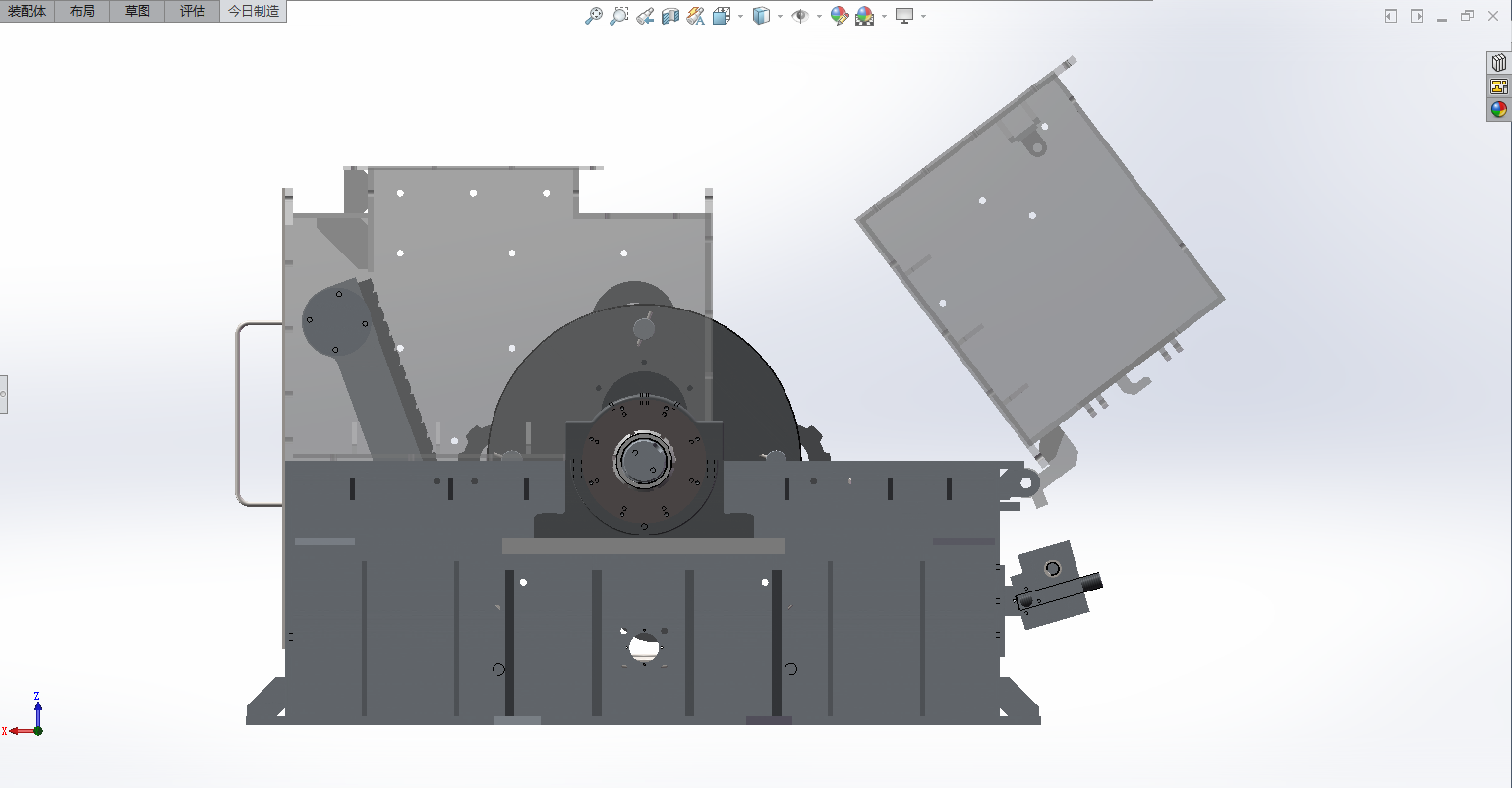Minimize the document window
The height and width of the screenshot is (788, 1512).
coord(1442,18)
